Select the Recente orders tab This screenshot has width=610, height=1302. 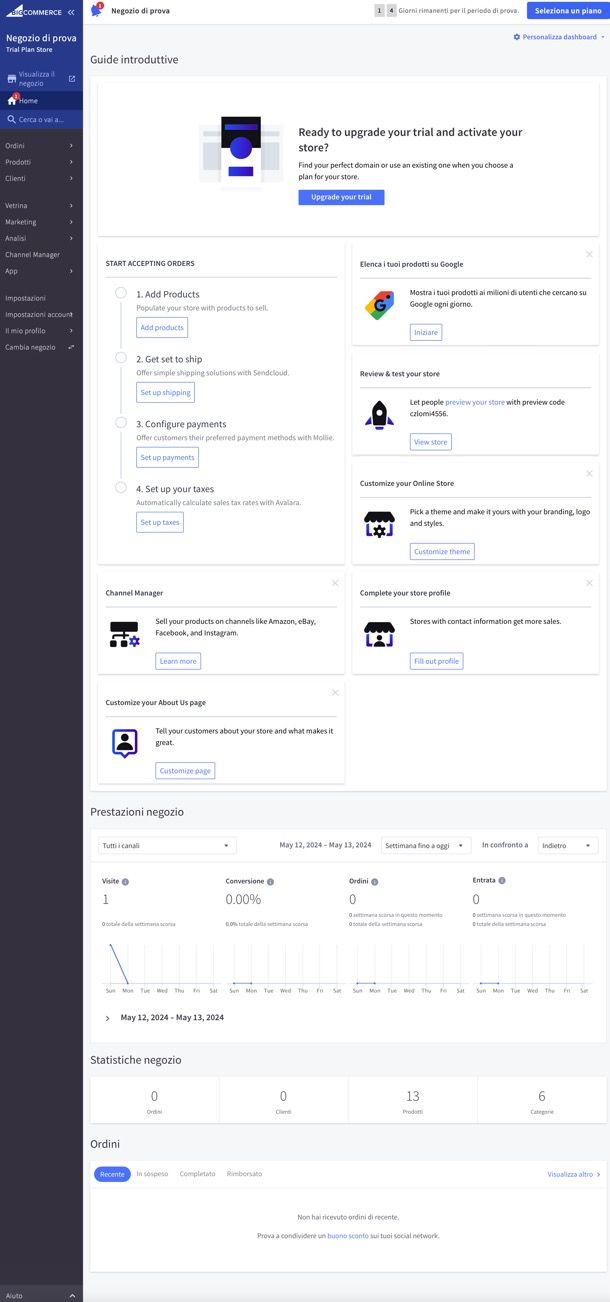(112, 1174)
